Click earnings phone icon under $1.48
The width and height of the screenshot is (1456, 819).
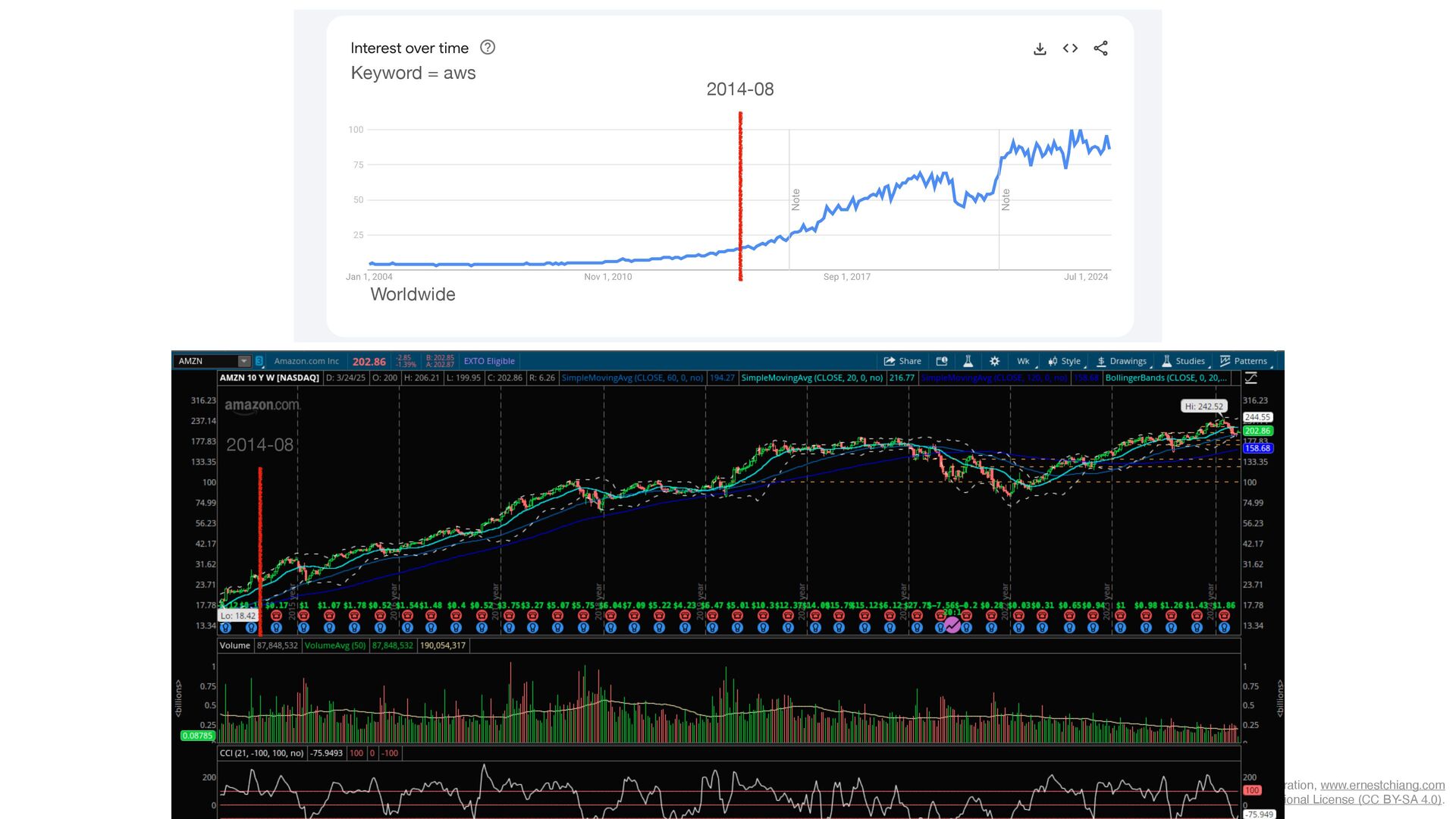click(431, 616)
